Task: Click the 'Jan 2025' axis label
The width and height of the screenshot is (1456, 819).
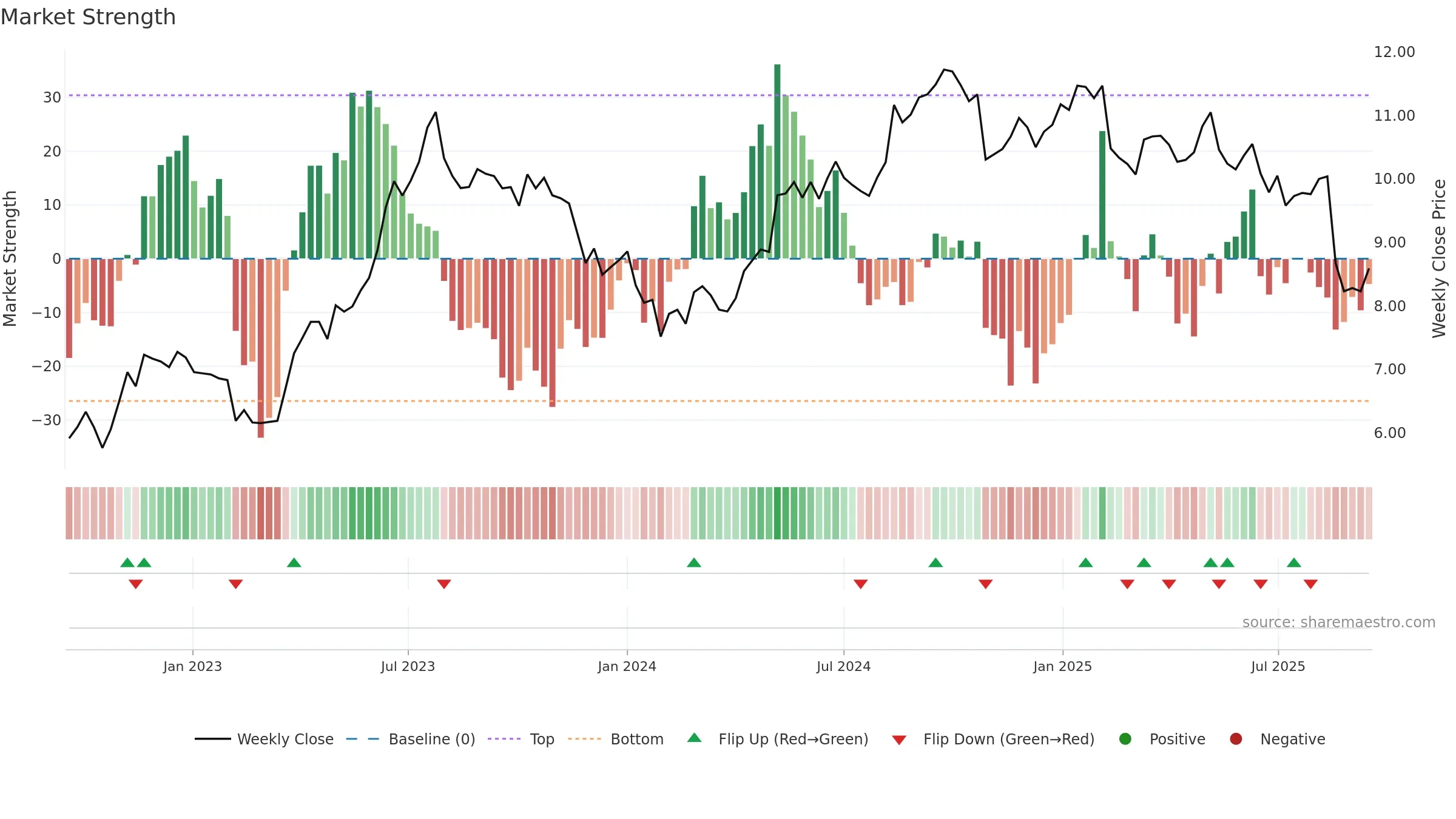Action: pos(1062,666)
